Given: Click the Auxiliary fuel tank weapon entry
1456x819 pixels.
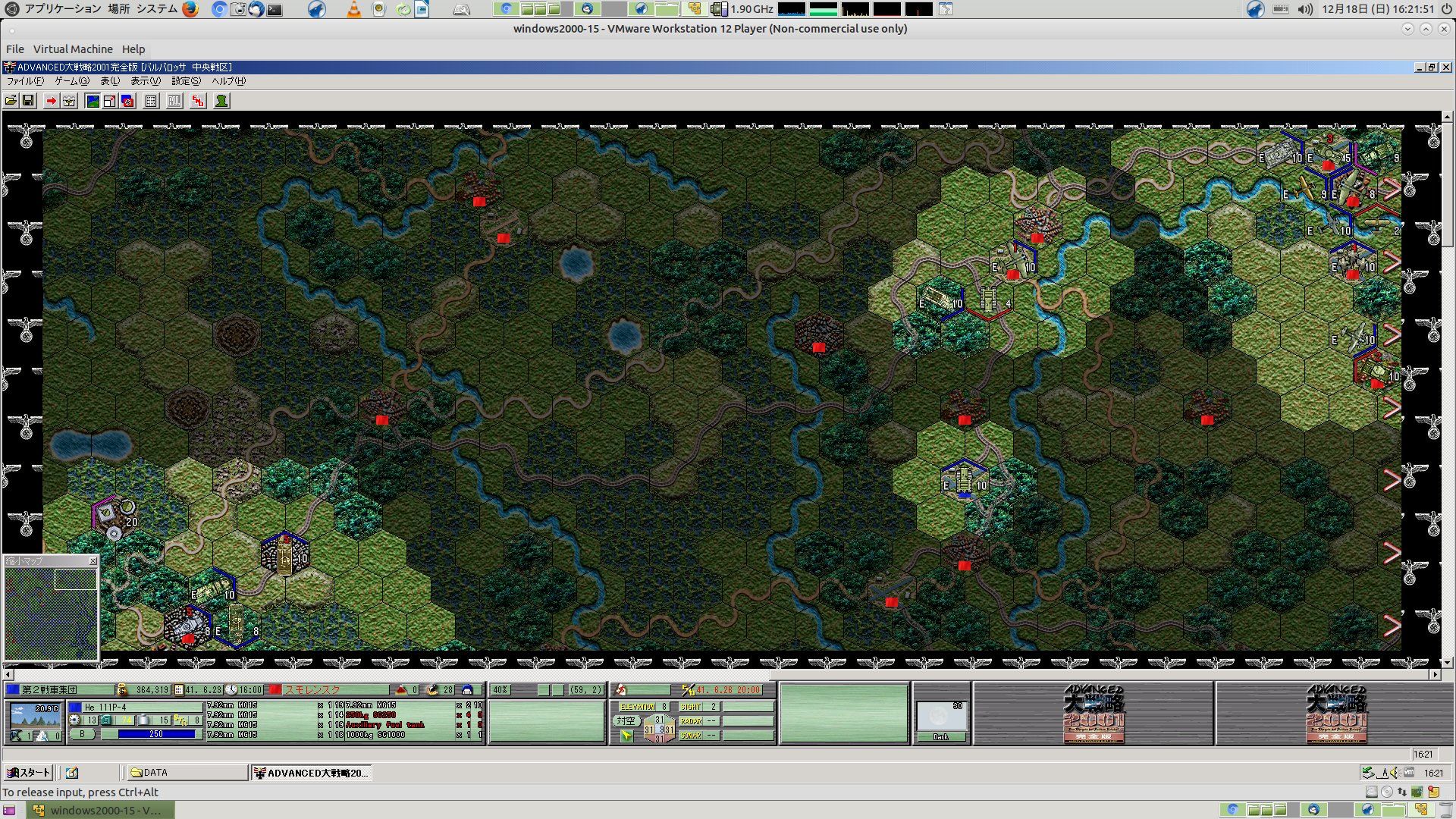Looking at the screenshot, I should pos(385,725).
